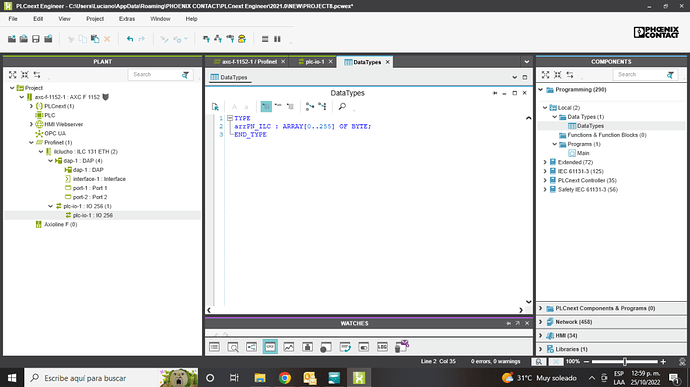Open the editor tabs overflow dropdown arrow

(x=526, y=62)
